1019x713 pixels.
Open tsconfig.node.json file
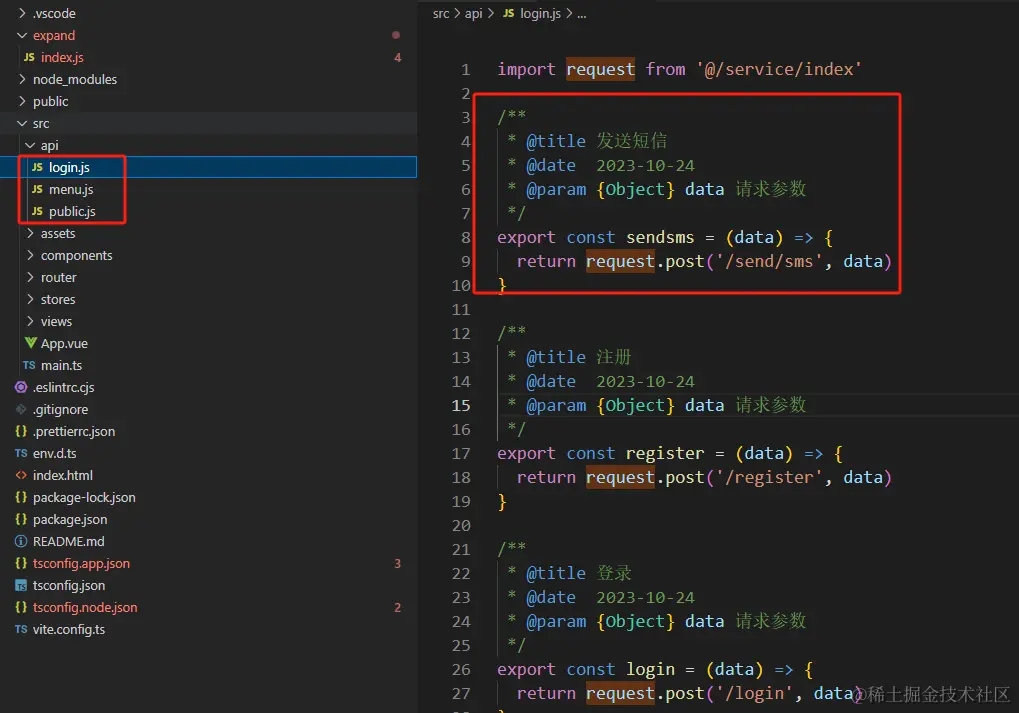pyautogui.click(x=85, y=608)
